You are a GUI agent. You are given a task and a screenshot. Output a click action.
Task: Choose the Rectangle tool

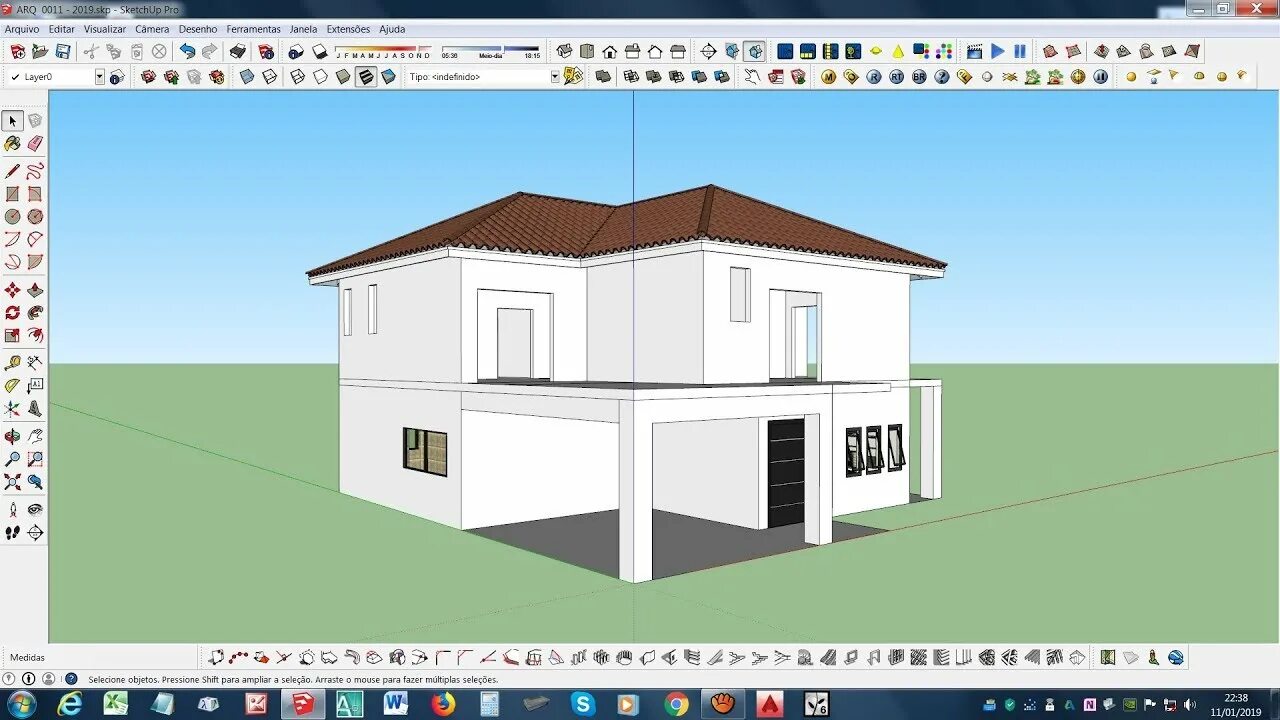(13, 194)
